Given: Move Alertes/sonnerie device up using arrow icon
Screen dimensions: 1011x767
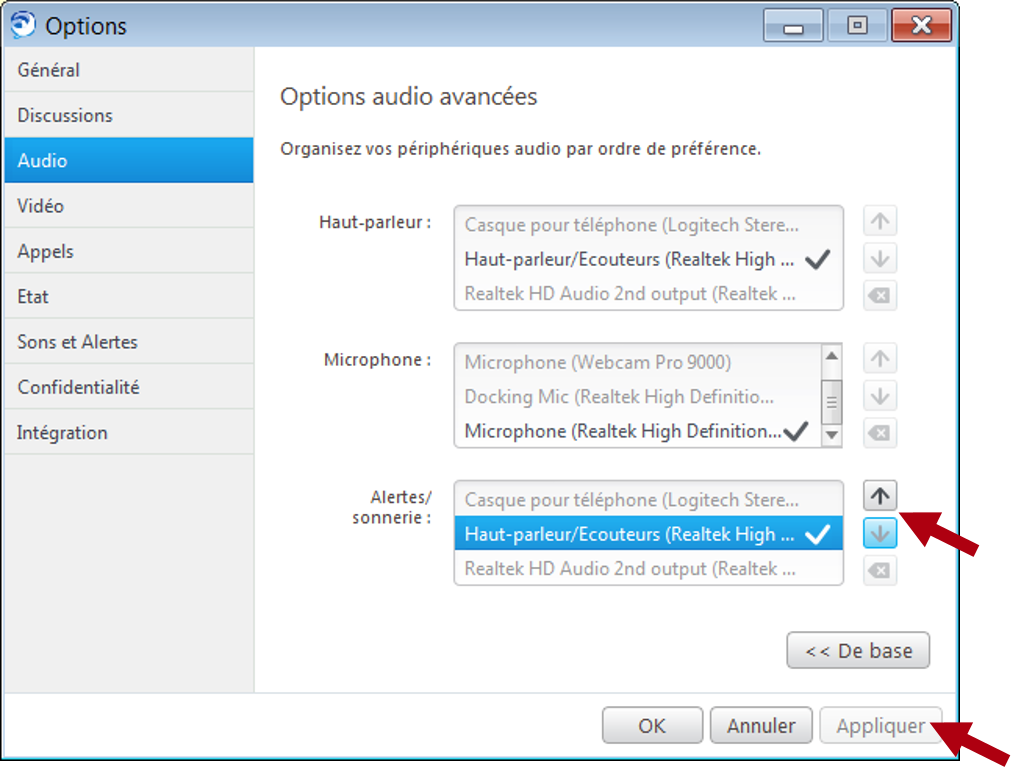Looking at the screenshot, I should (879, 495).
